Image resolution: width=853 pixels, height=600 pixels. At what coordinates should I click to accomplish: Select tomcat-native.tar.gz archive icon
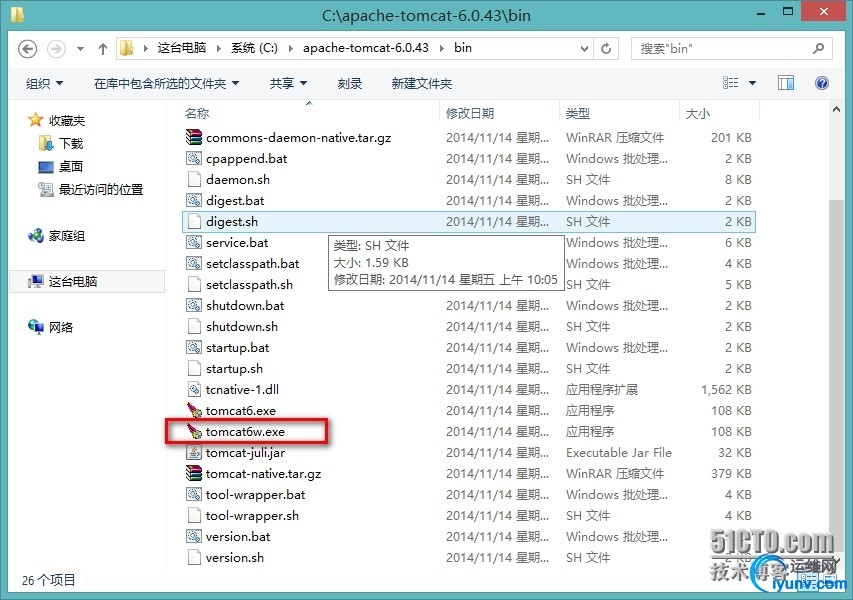(x=194, y=473)
